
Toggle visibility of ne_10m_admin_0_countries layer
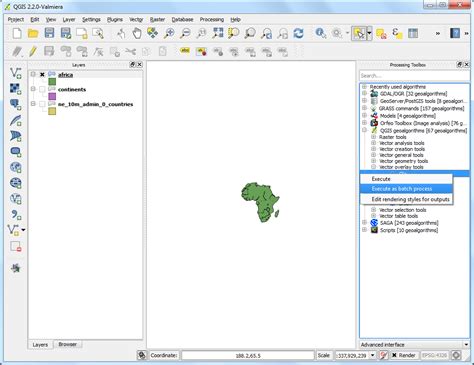point(42,104)
